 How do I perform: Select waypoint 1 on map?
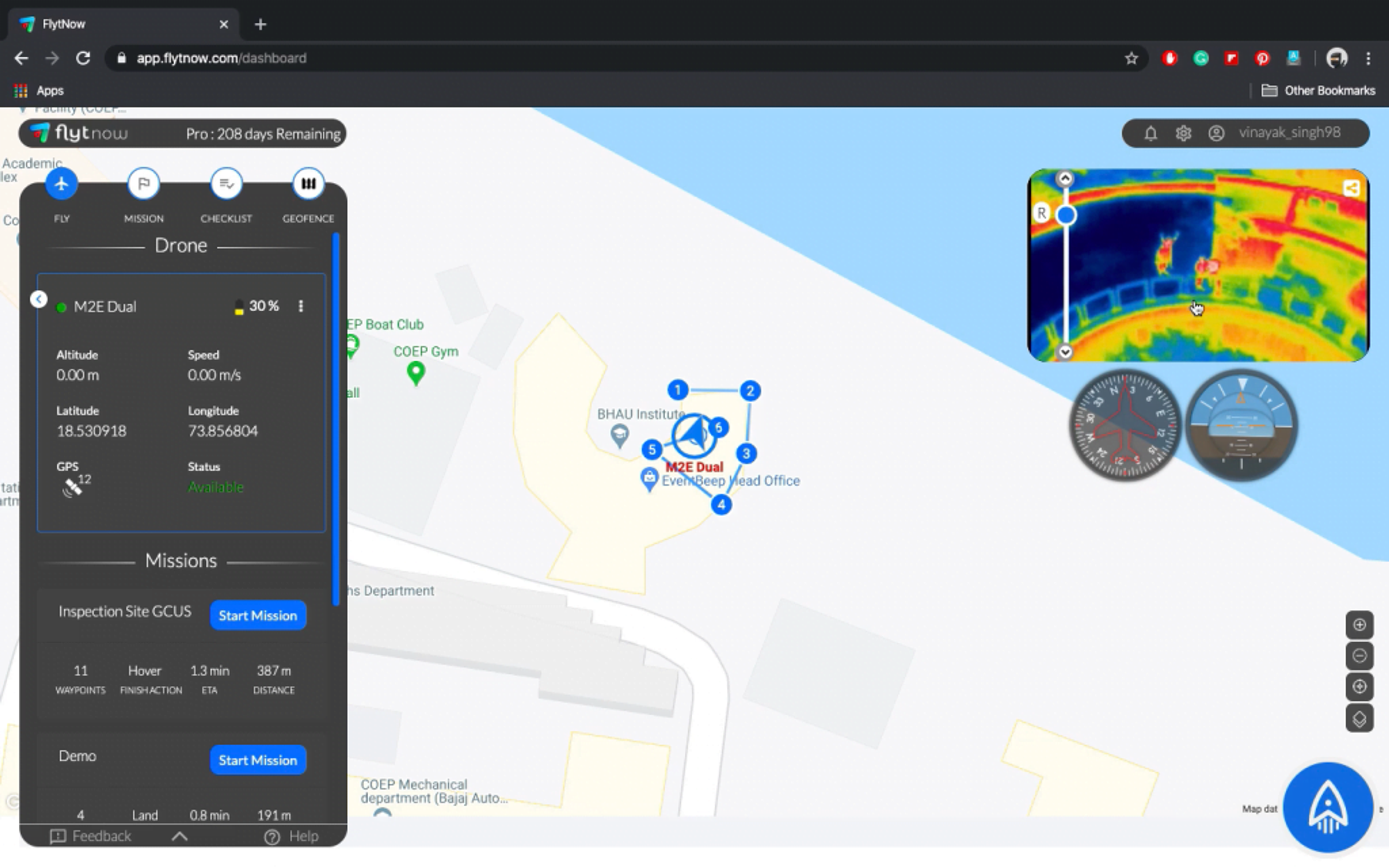tap(678, 390)
